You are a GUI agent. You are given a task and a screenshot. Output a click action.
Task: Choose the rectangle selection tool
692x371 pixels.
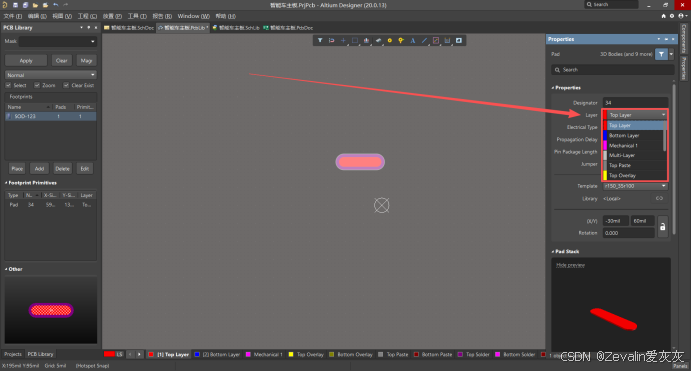[355, 40]
